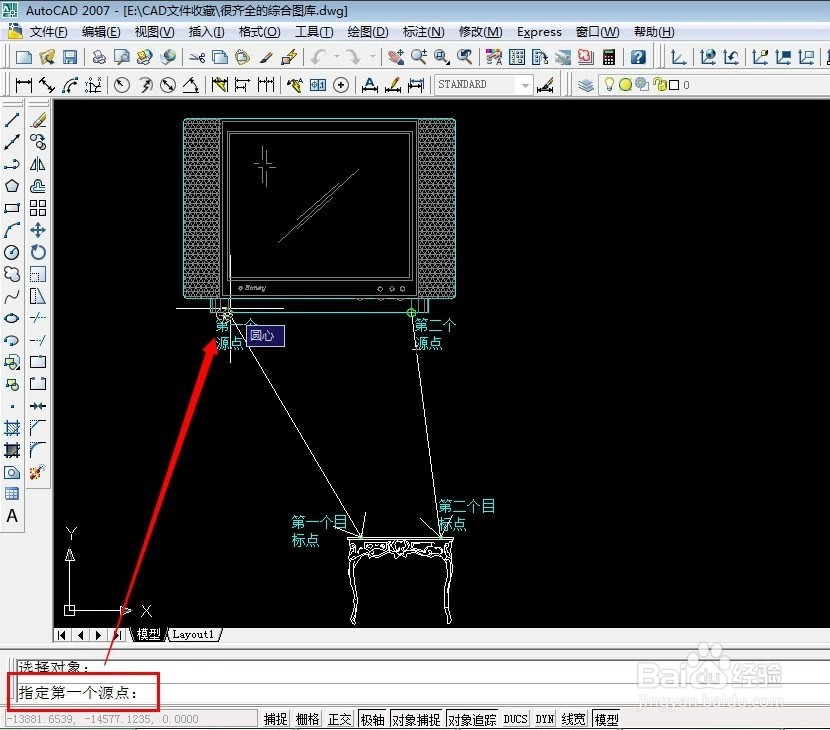Click the 模型 status bar button

[x=606, y=719]
